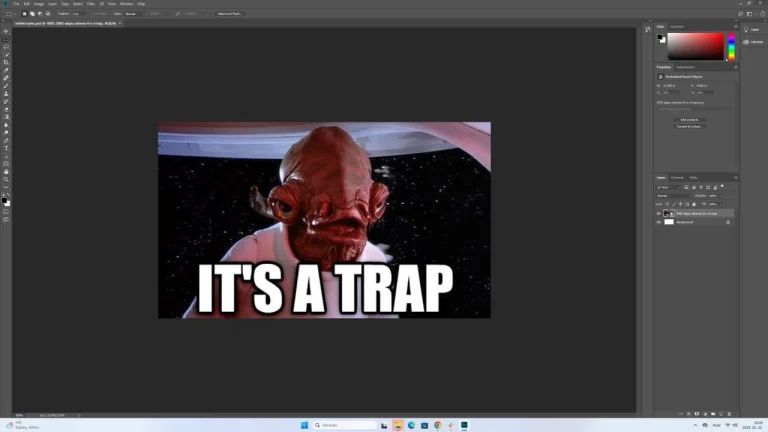Open the Filter menu
Screen dimensions: 768x432
coord(91,3)
